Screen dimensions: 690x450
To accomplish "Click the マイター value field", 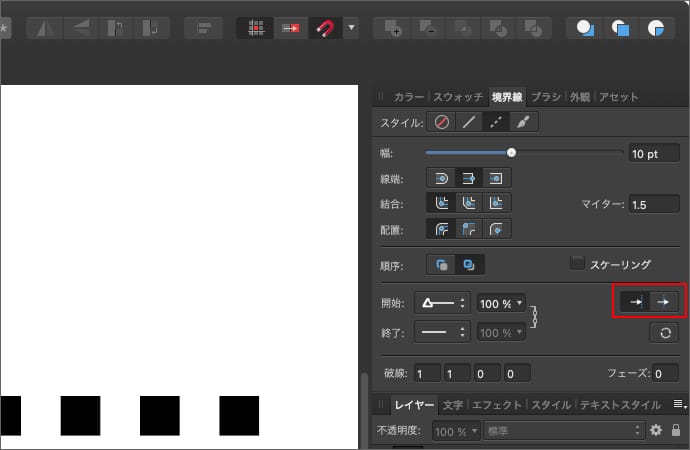I will point(653,204).
